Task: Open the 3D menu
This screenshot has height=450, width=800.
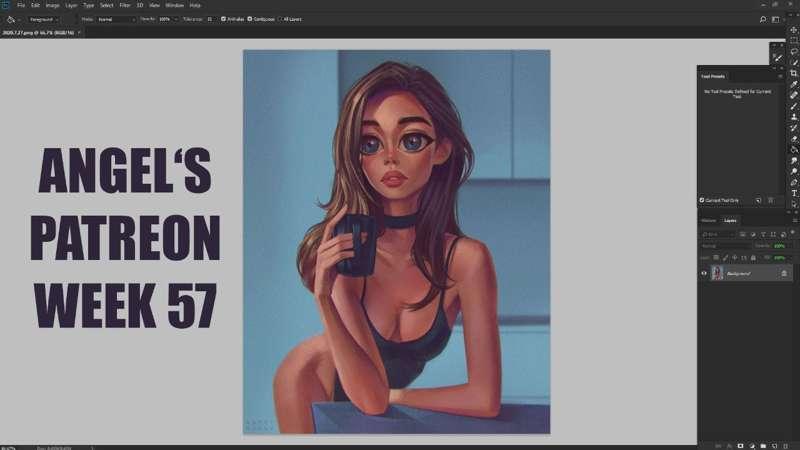Action: pos(140,5)
